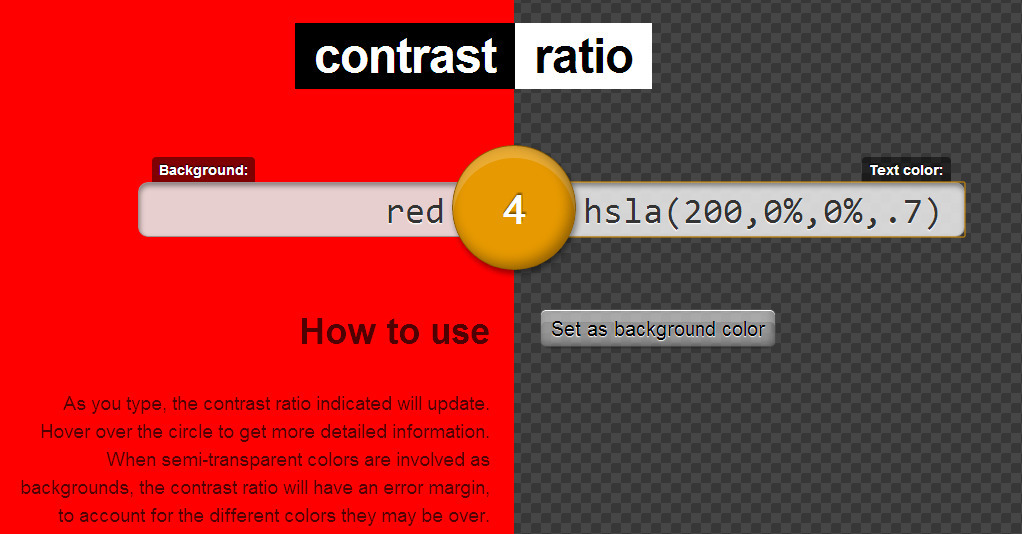Click the "ratio" word in the logo
Screen dimensions: 1022x534
(x=583, y=56)
